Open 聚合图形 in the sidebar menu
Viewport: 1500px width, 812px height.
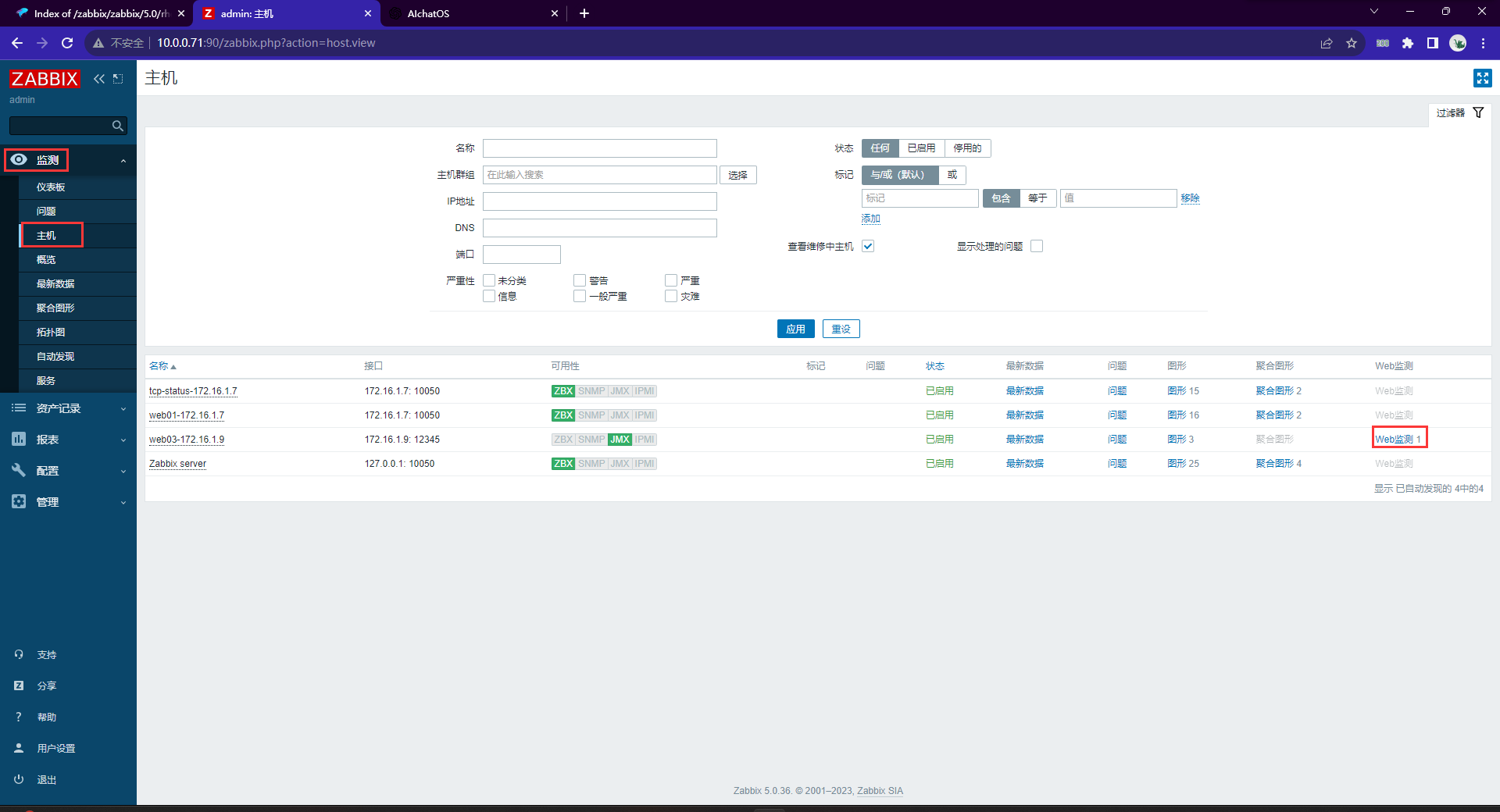coord(55,308)
